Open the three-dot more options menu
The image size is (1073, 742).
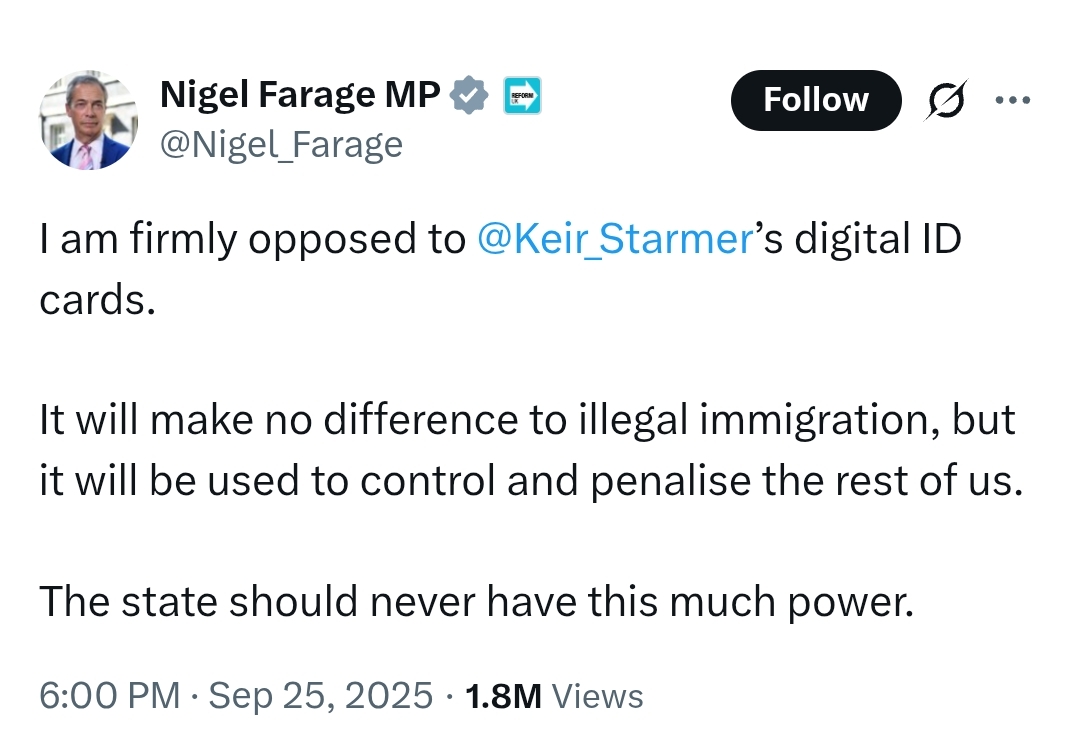[x=1012, y=99]
